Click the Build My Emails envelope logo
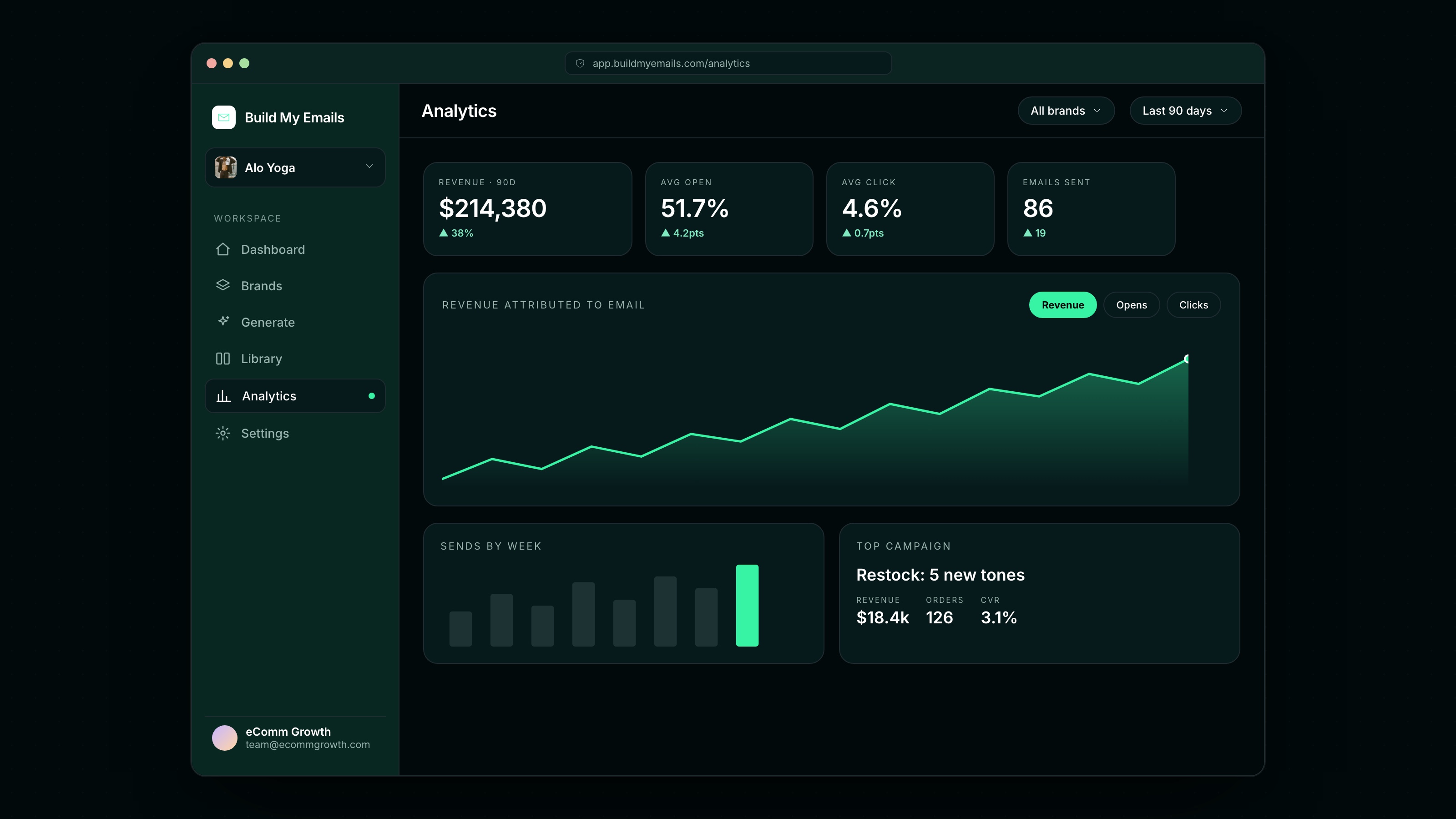1456x819 pixels. point(223,117)
